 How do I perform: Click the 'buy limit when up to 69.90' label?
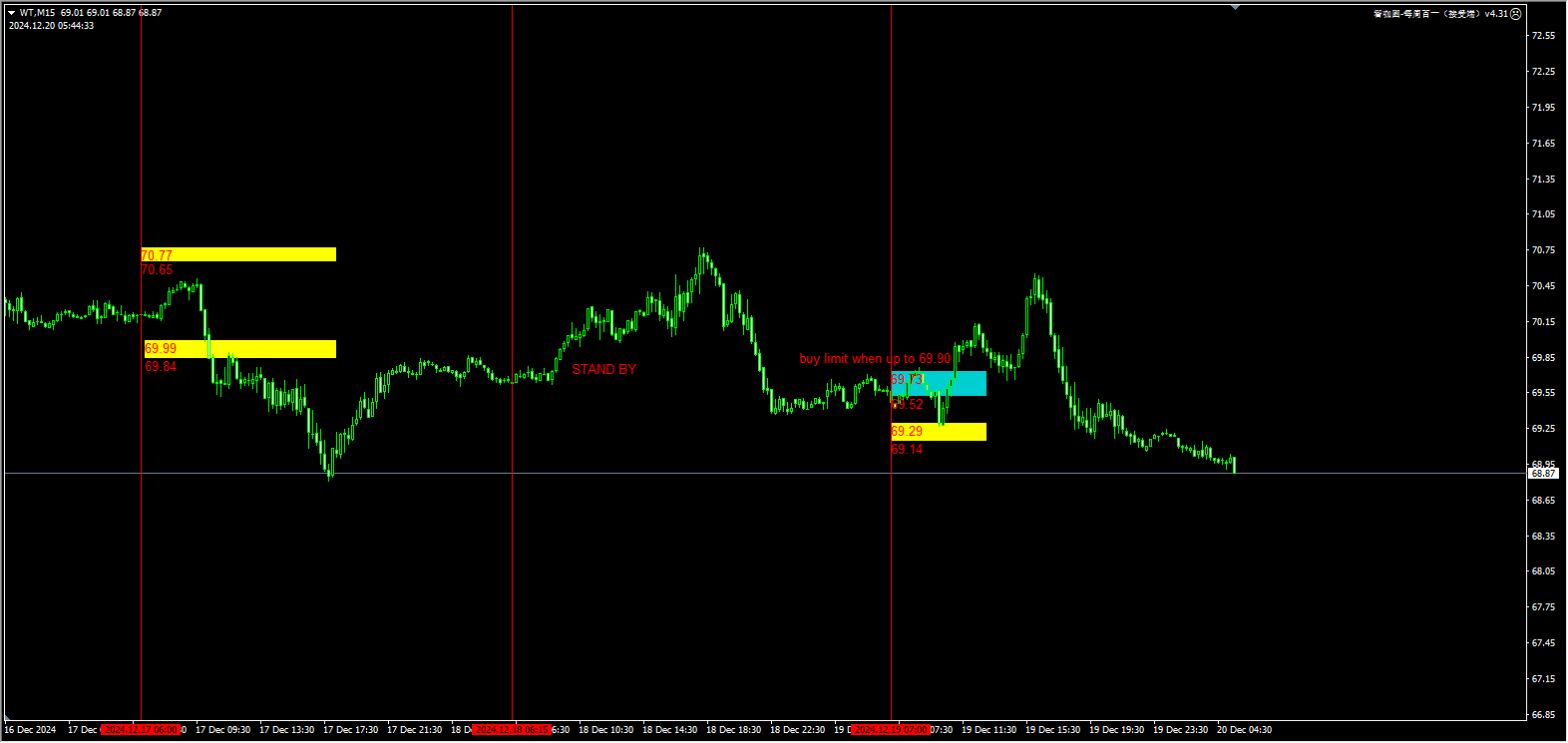point(875,359)
